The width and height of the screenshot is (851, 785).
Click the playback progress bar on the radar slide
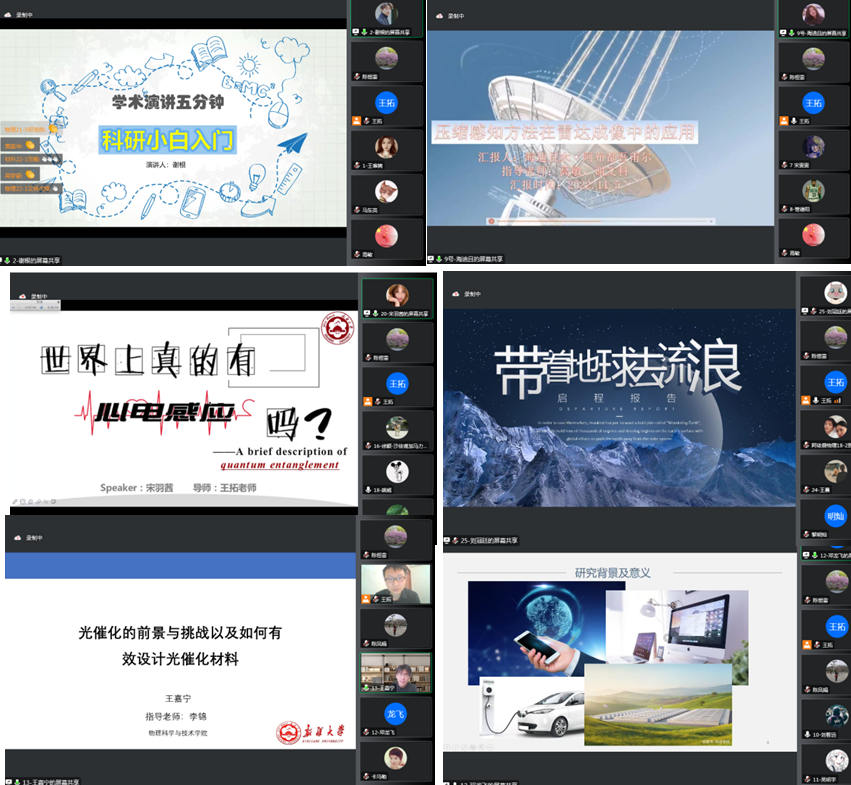600,221
